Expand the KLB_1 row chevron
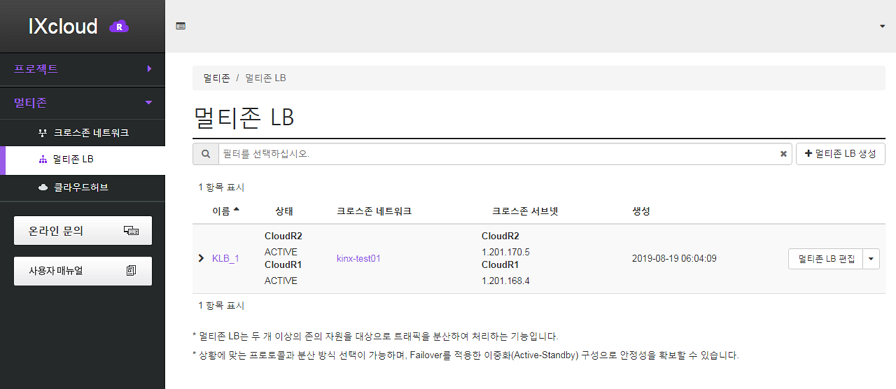The height and width of the screenshot is (389, 896). pyautogui.click(x=201, y=258)
